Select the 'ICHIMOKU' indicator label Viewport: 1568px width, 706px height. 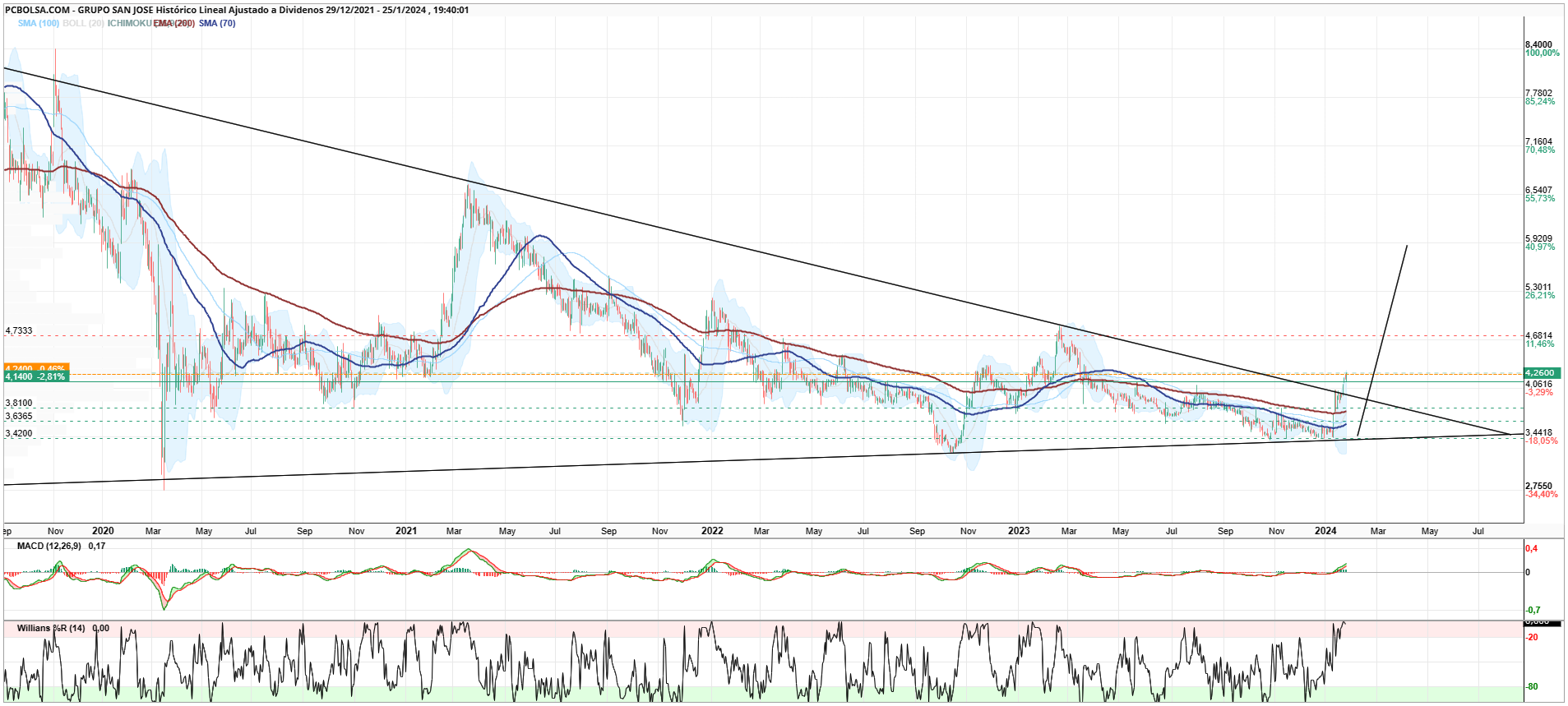coord(130,23)
